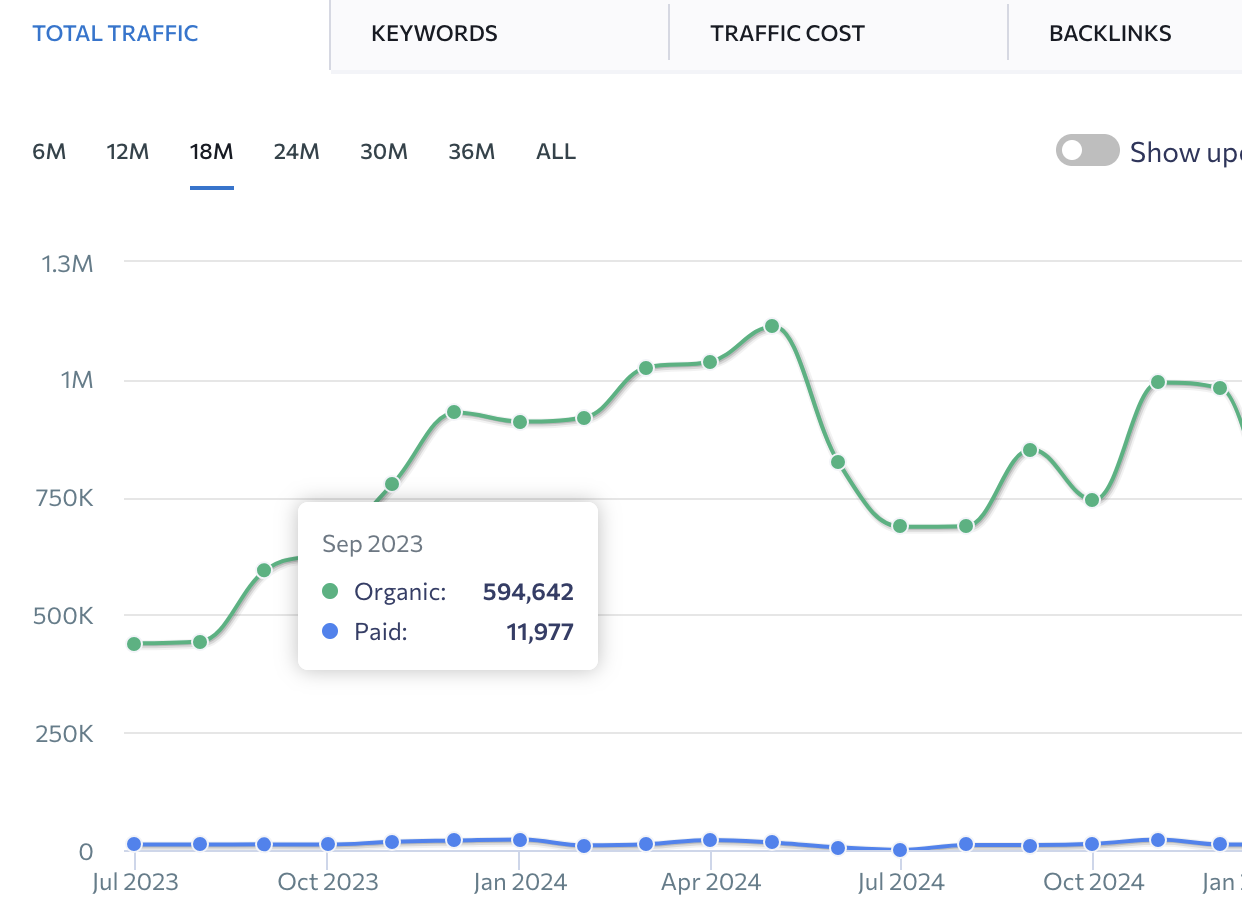Switch to the Total Traffic tab
Screen dimensions: 1242x910
pos(116,33)
